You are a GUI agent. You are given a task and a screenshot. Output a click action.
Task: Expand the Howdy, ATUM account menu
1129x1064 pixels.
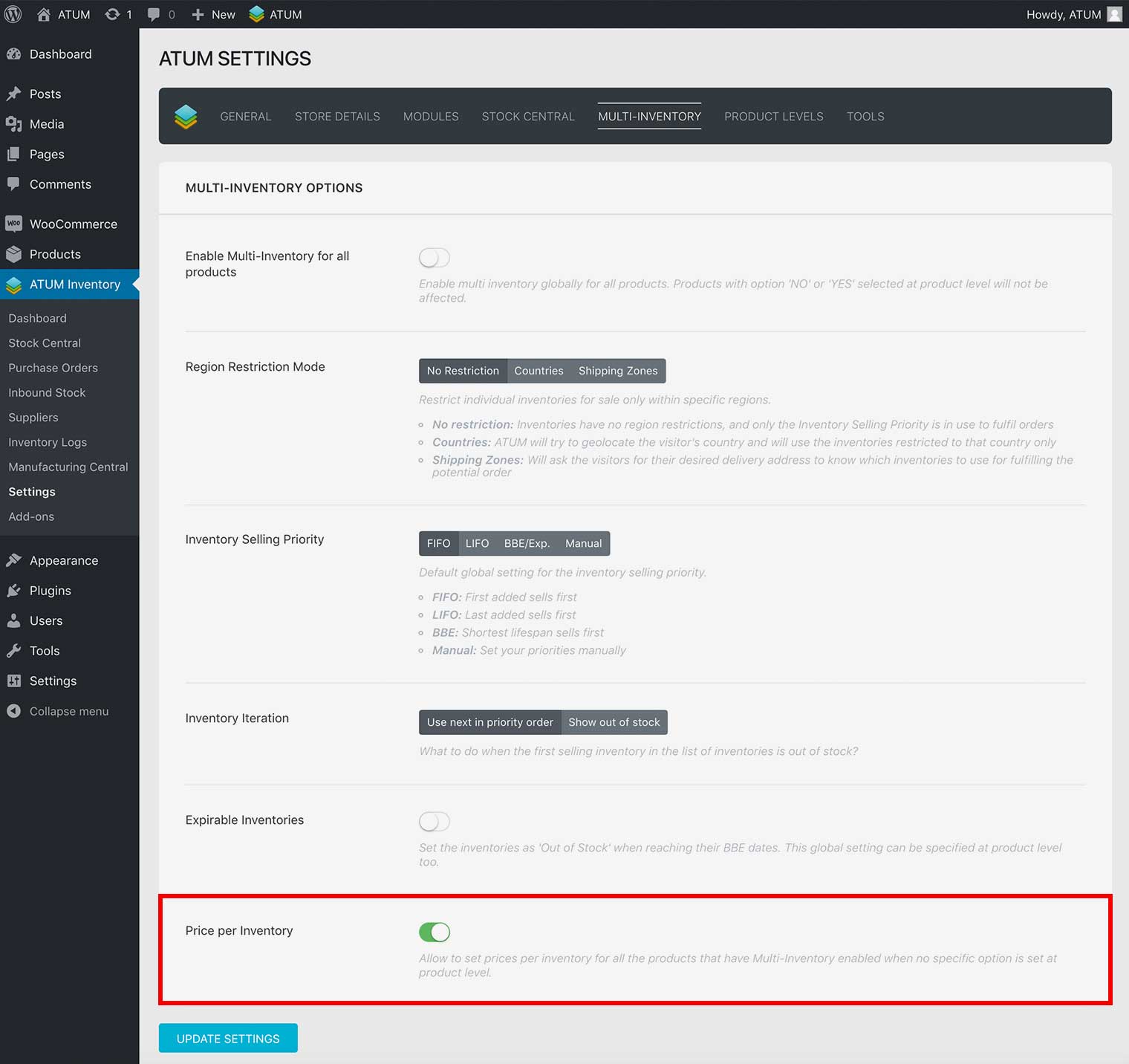point(1064,14)
